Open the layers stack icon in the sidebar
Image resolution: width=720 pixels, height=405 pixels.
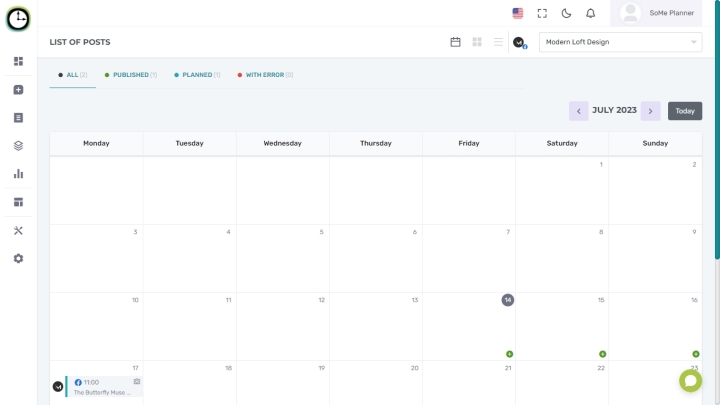pyautogui.click(x=18, y=146)
